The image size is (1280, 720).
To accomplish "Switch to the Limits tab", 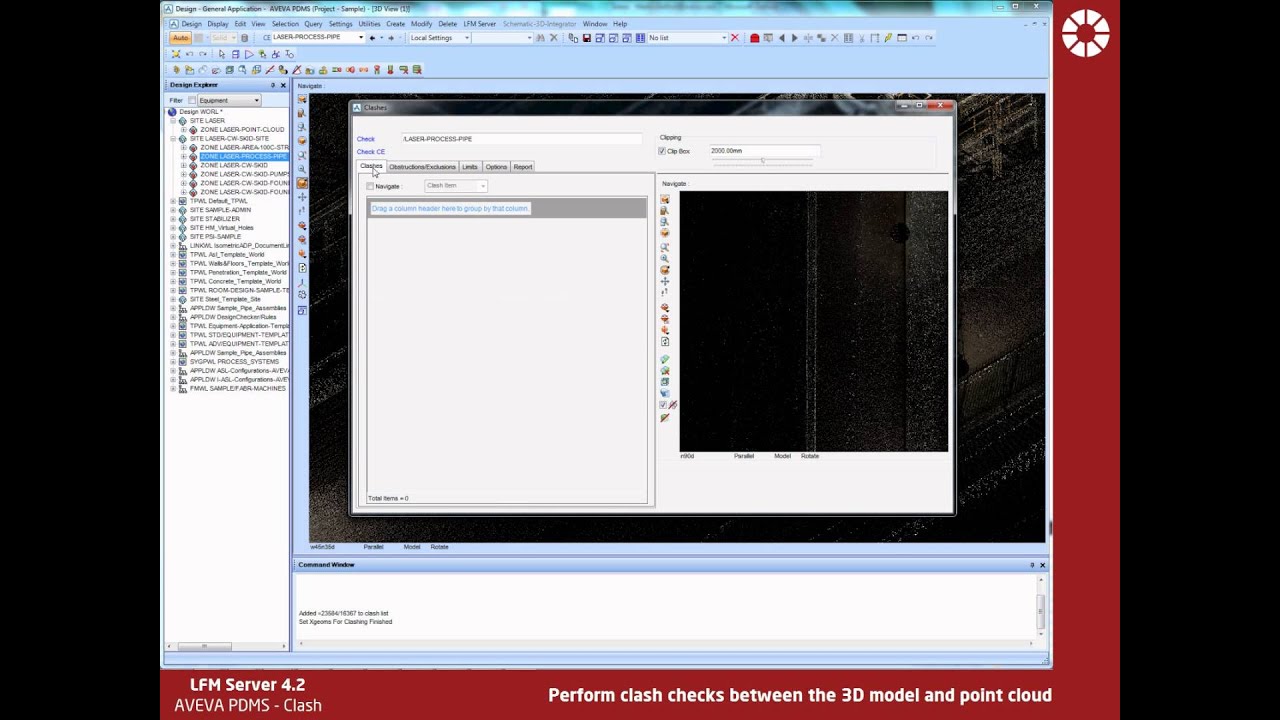I will tap(470, 167).
